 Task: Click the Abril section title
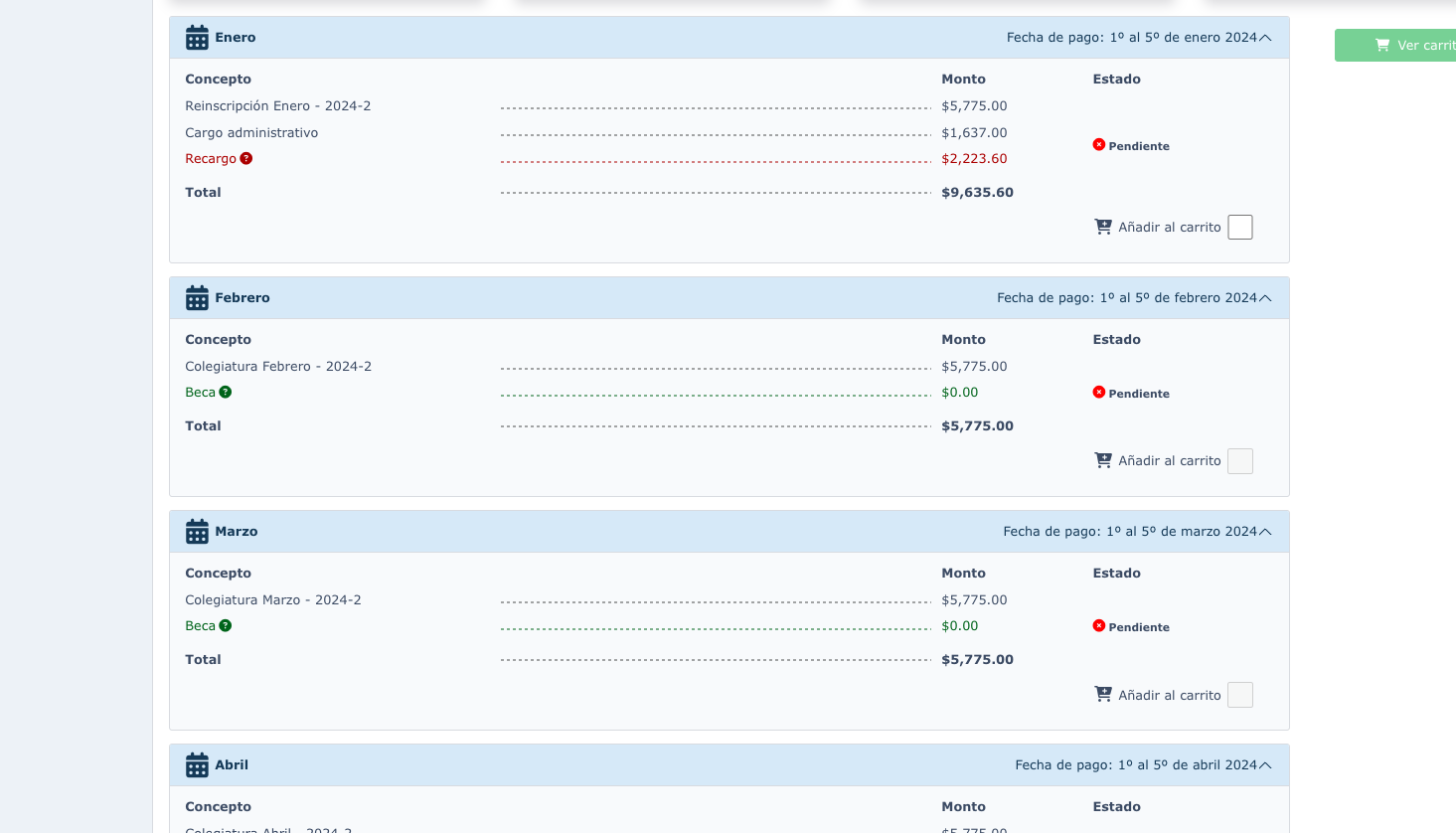tap(232, 765)
